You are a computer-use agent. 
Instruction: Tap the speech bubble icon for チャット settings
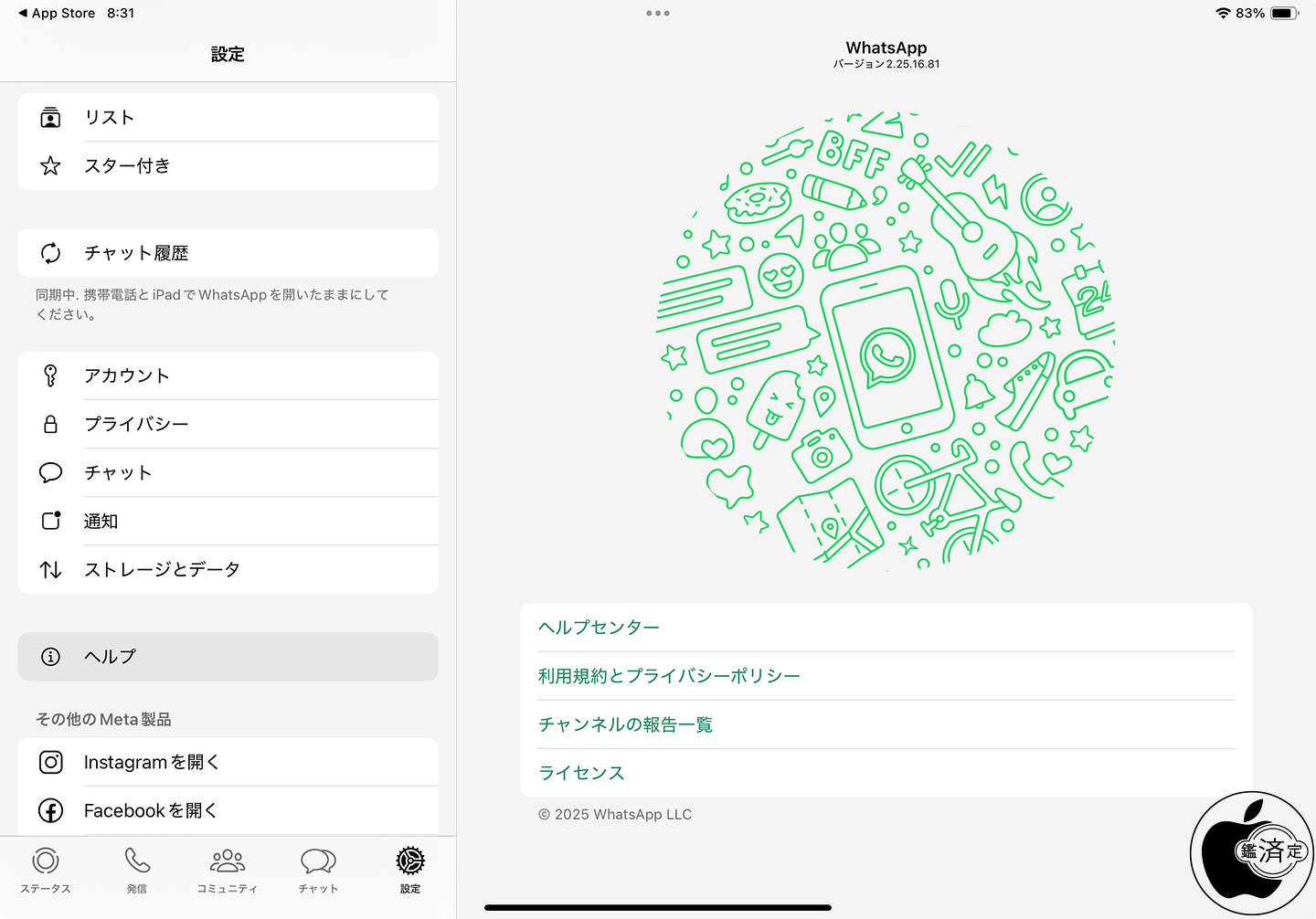pyautogui.click(x=50, y=472)
